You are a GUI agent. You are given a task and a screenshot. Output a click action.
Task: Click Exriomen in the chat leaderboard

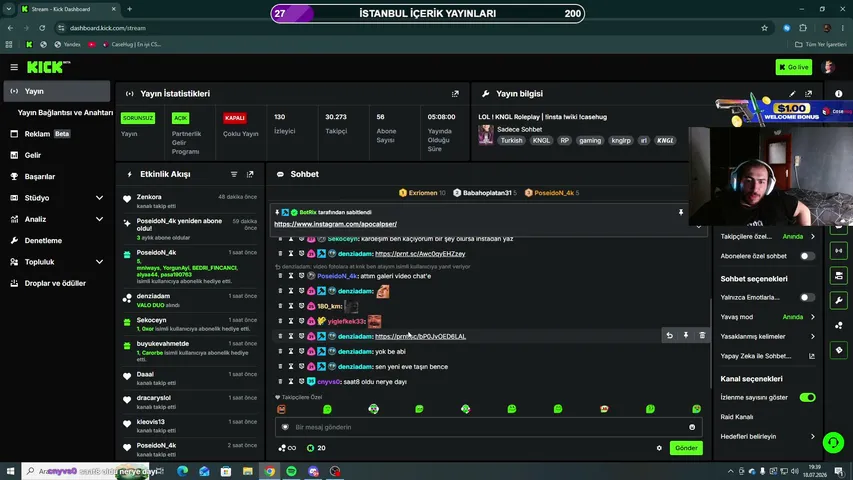click(422, 193)
